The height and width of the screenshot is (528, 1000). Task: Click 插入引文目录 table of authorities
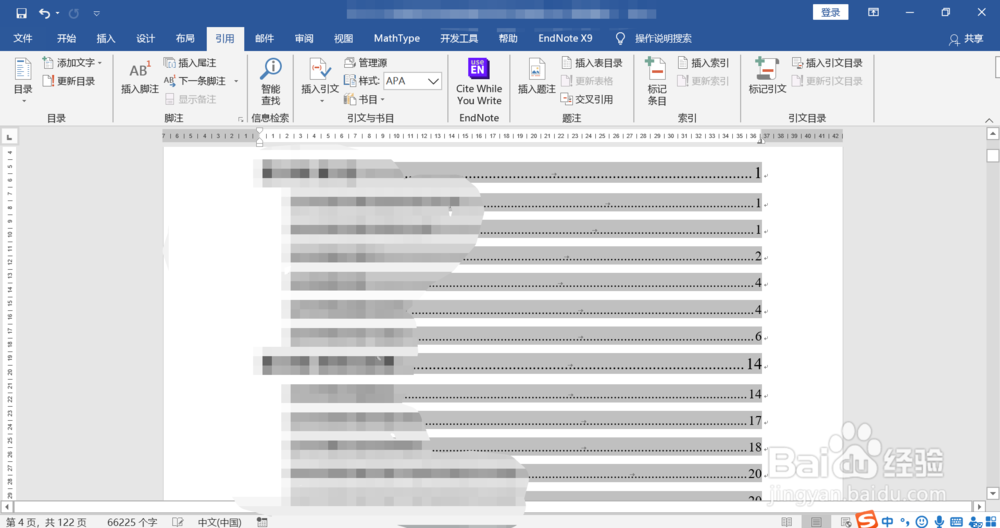pos(827,62)
